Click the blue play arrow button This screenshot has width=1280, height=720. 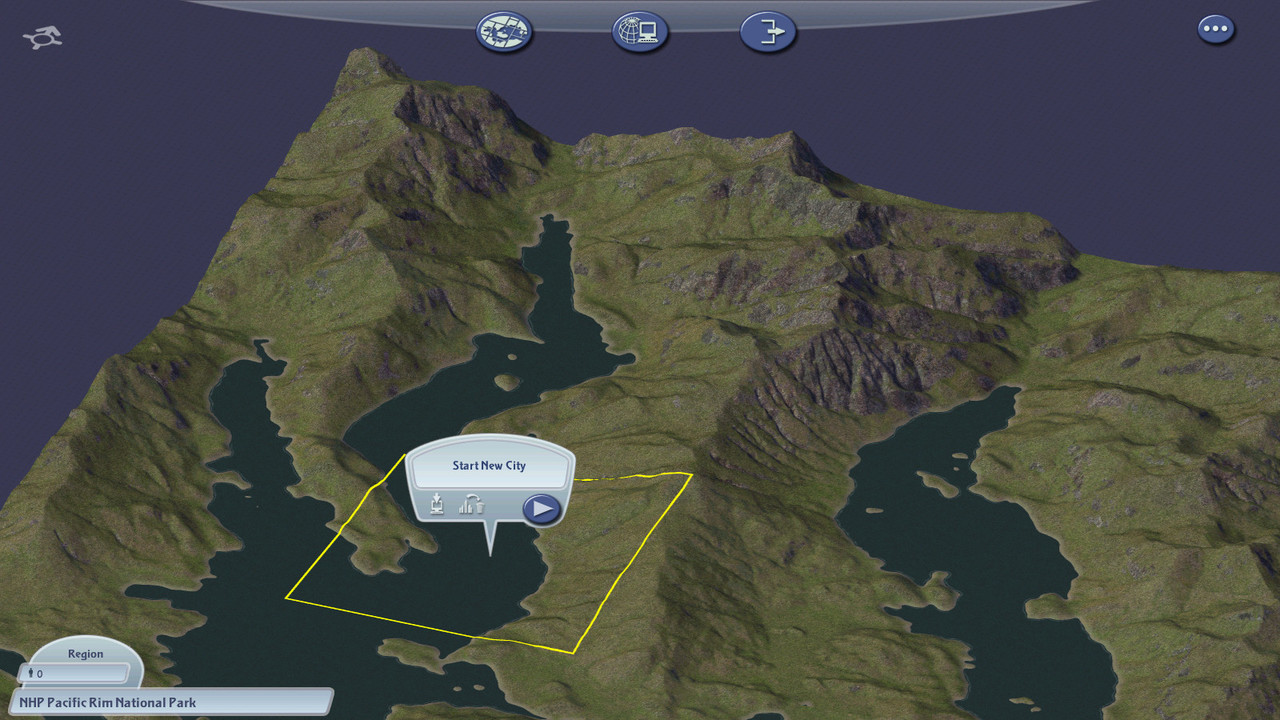point(541,509)
